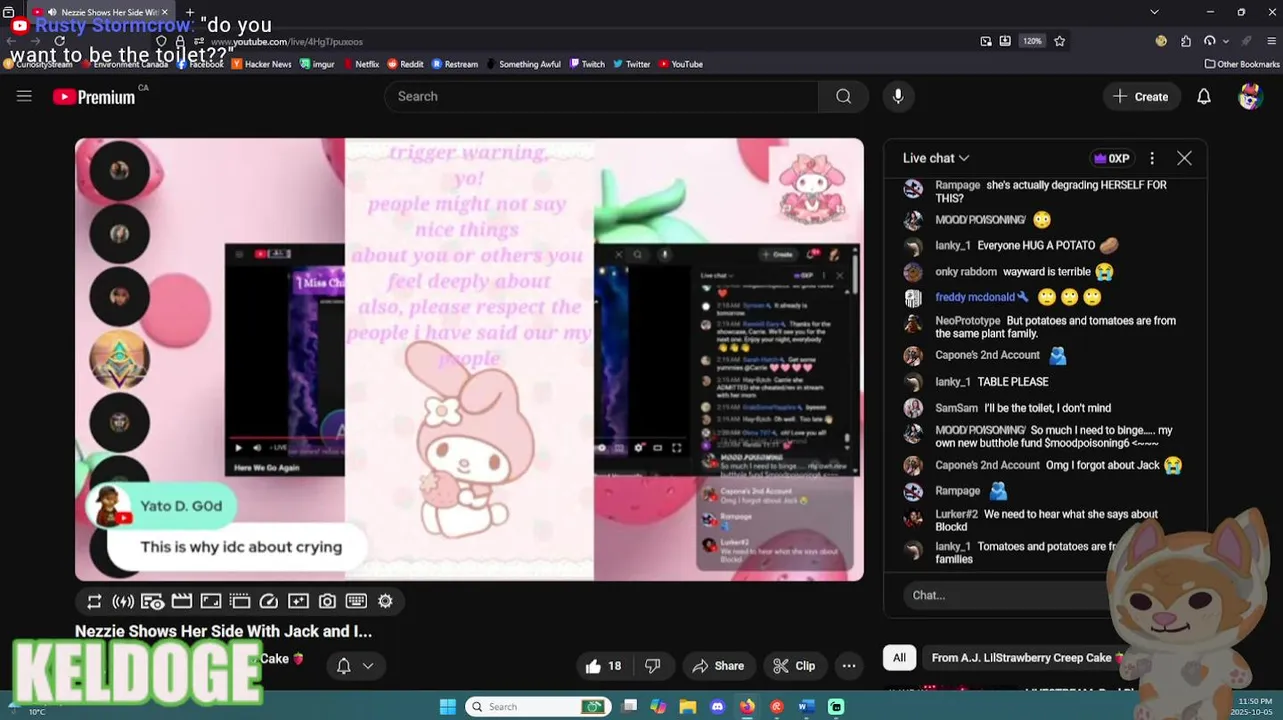Open the Environment Canada bookmark
The height and width of the screenshot is (720, 1283).
click(125, 64)
